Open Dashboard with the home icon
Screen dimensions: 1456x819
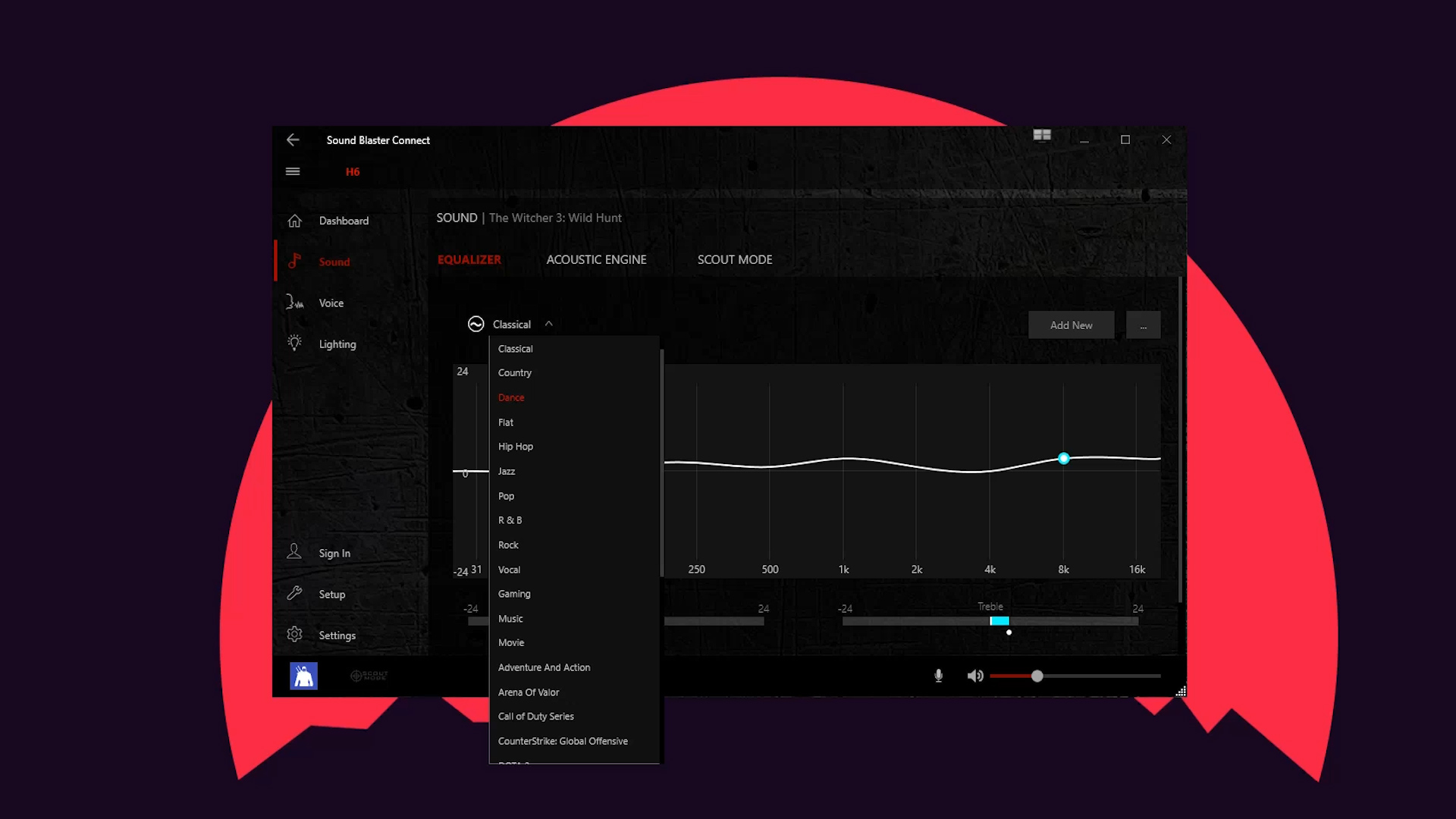294,221
